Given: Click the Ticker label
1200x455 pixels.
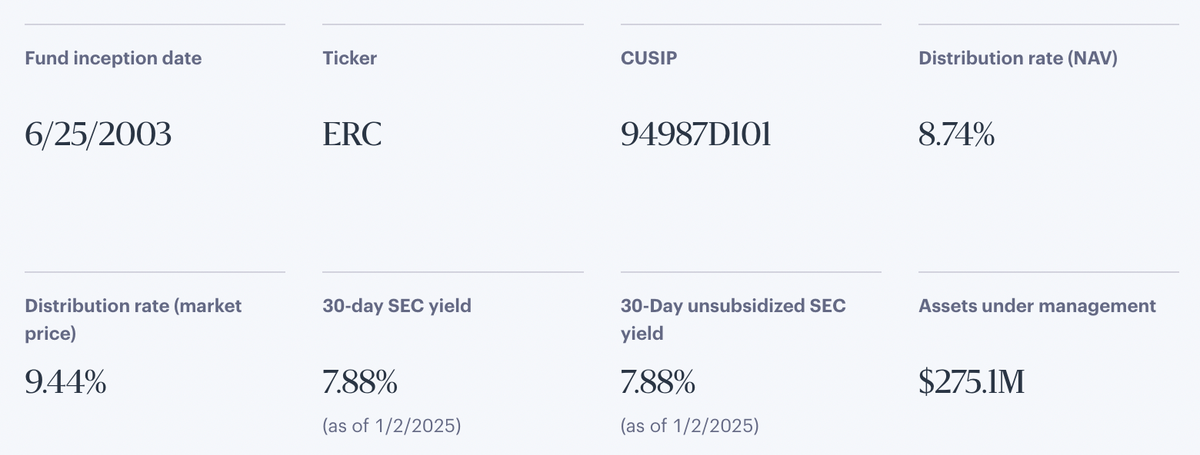Looking at the screenshot, I should 350,58.
